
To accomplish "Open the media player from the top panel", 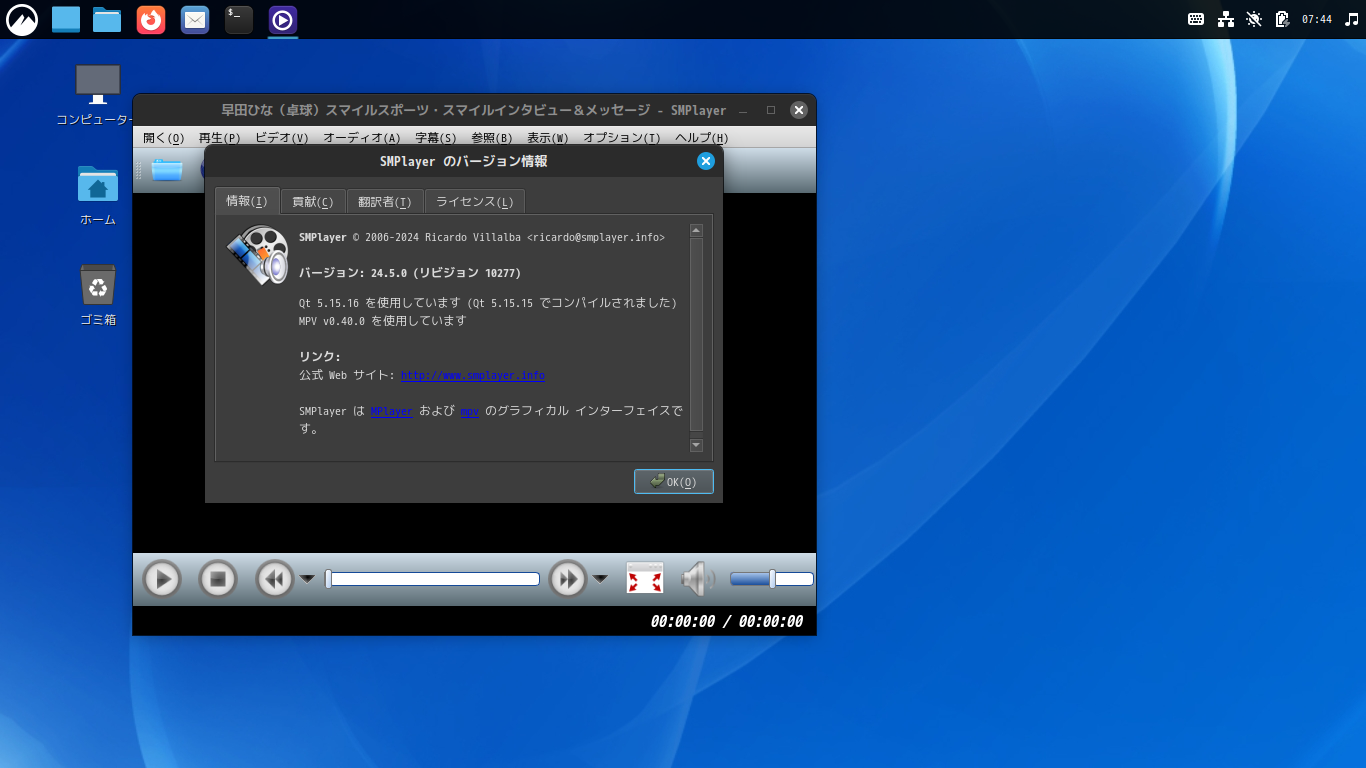I will 282,19.
